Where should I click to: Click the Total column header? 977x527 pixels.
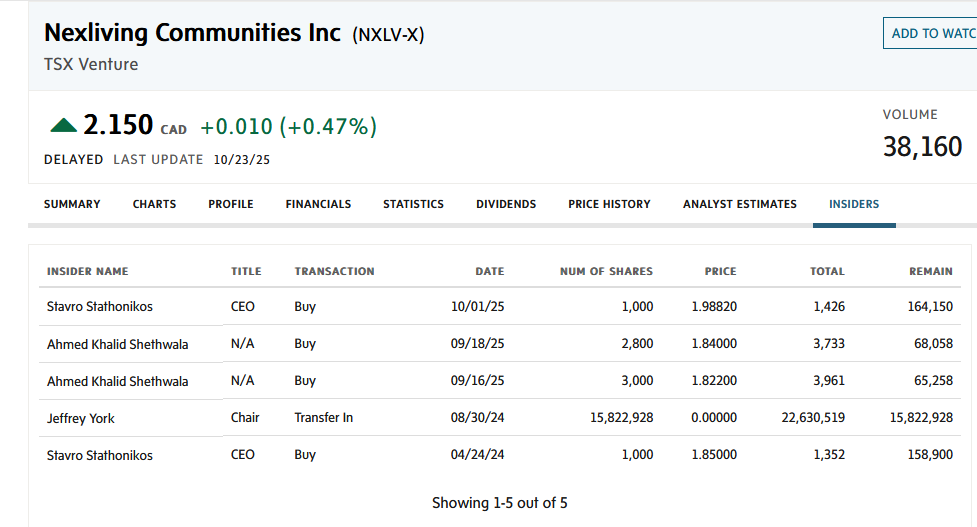pyautogui.click(x=827, y=272)
